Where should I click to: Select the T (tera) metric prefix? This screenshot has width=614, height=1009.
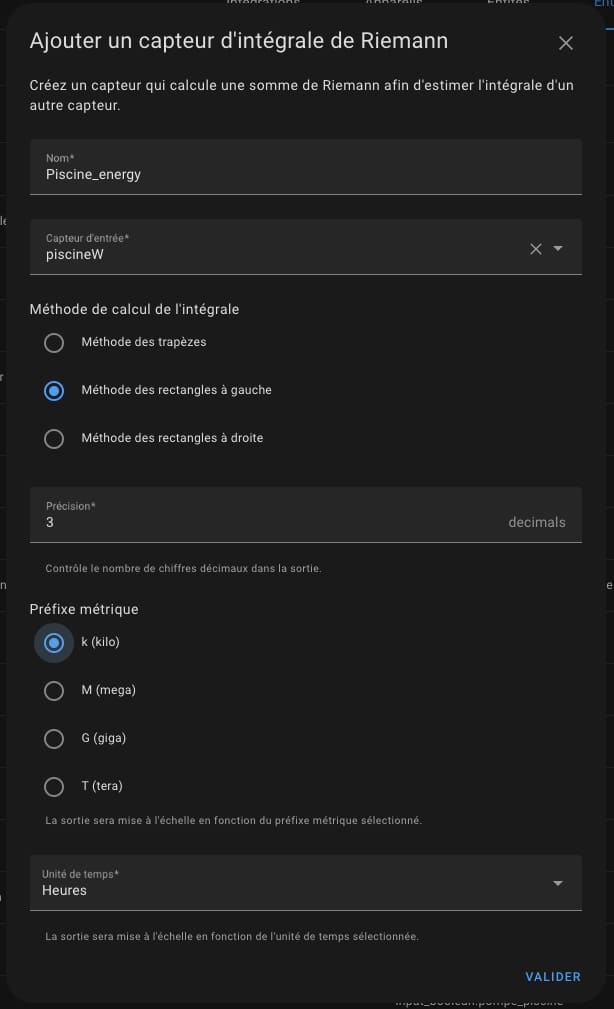coord(54,787)
